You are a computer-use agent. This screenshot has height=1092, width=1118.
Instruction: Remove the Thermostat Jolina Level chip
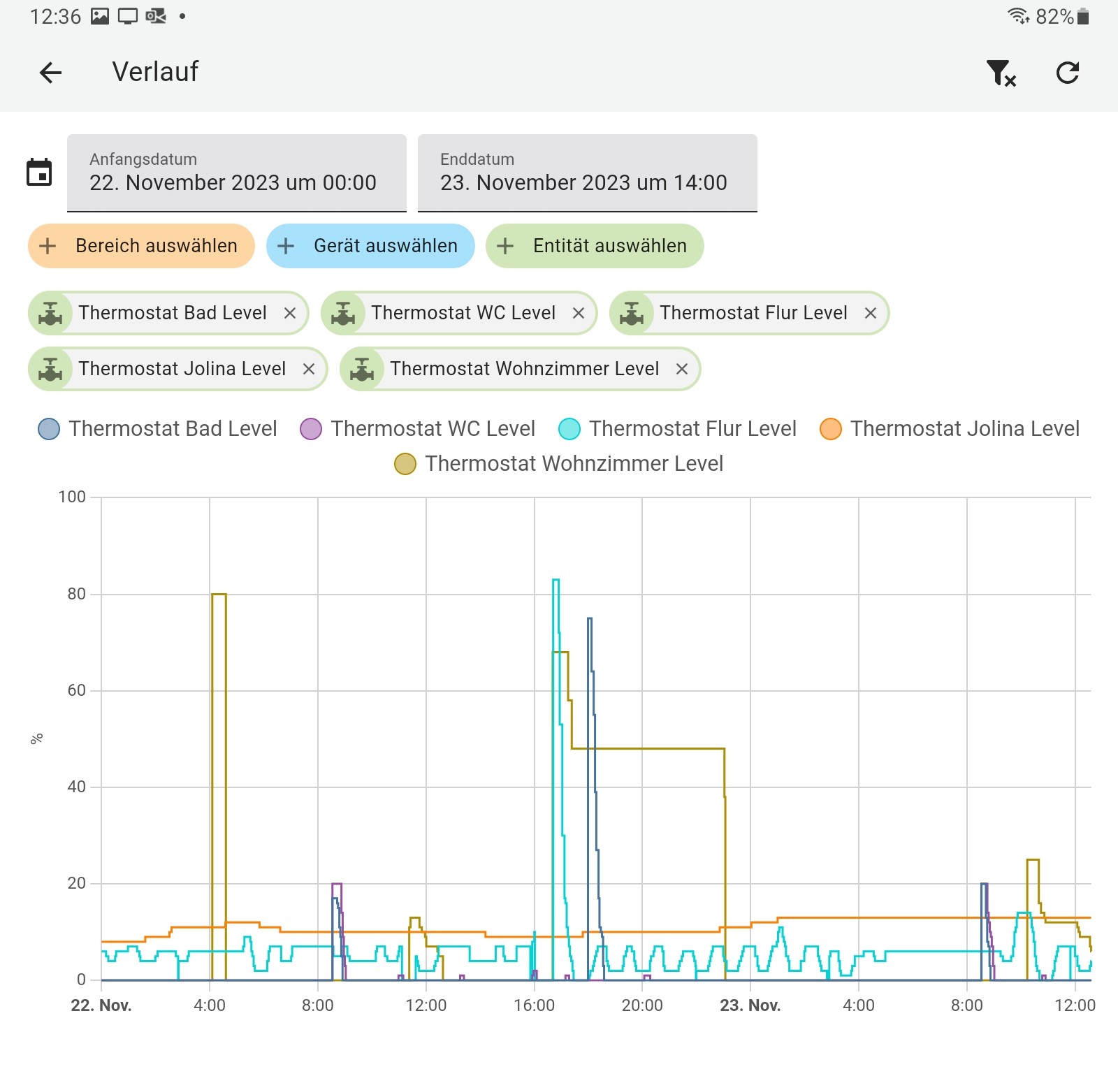coord(309,369)
